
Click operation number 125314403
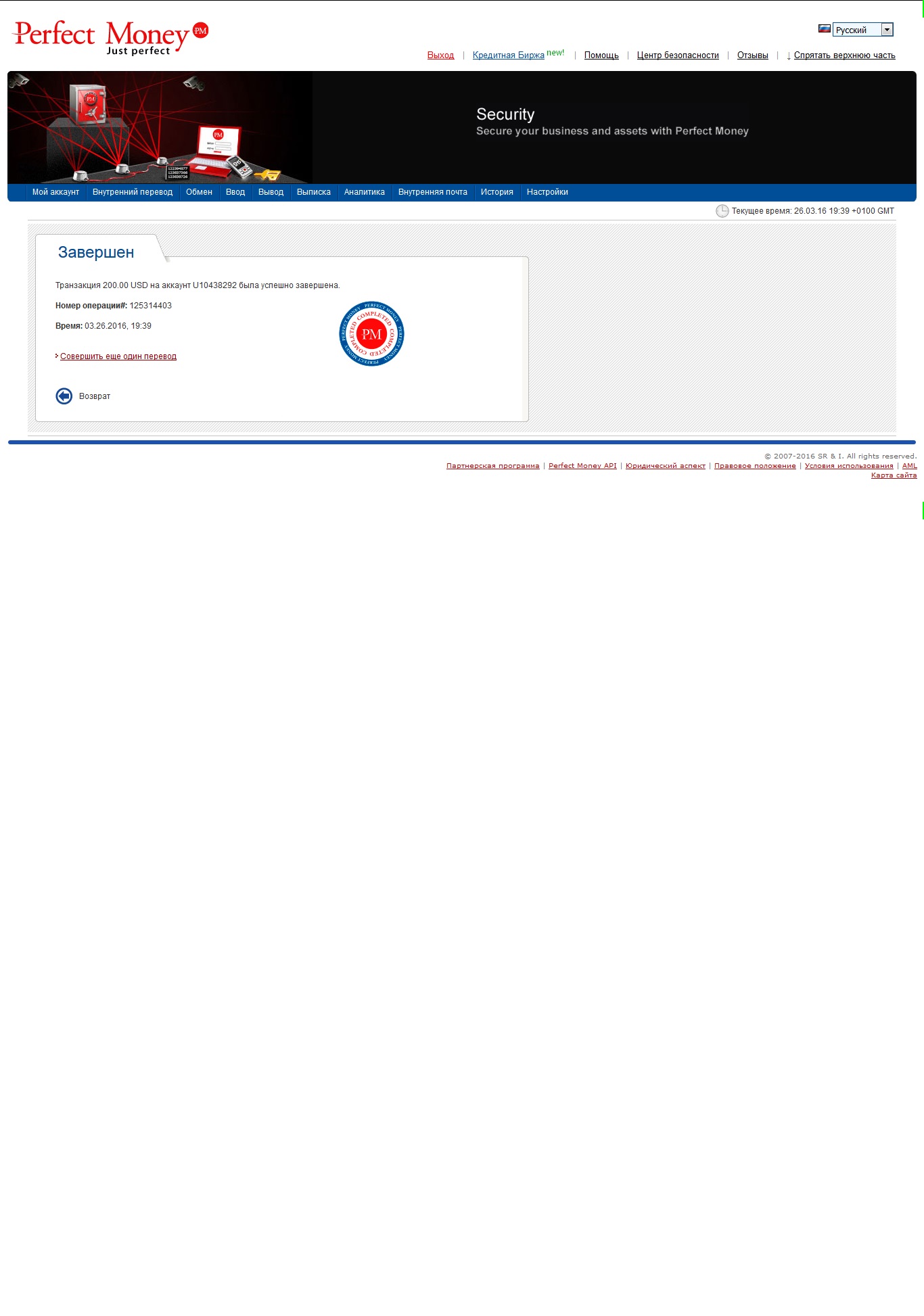tap(151, 306)
